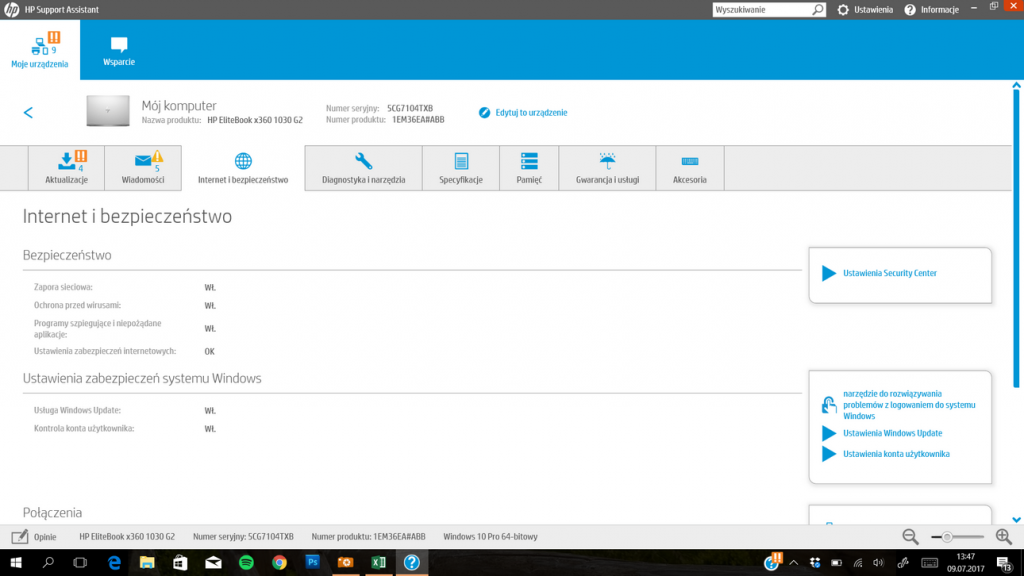This screenshot has width=1024, height=576.
Task: Open the Pamięć storage tab
Action: 529,167
